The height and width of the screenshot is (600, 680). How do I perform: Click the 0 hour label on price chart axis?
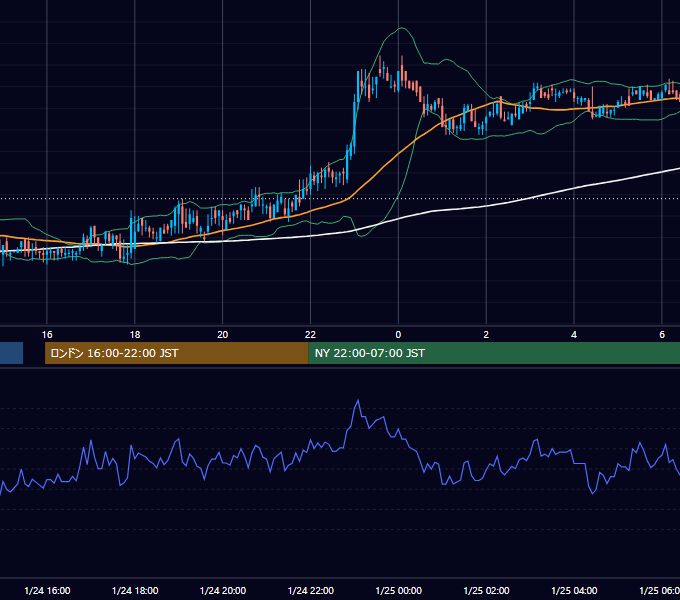[398, 335]
